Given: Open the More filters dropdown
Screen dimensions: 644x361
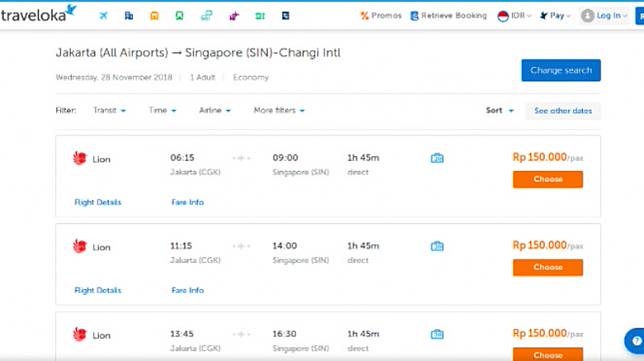Looking at the screenshot, I should coord(279,110).
